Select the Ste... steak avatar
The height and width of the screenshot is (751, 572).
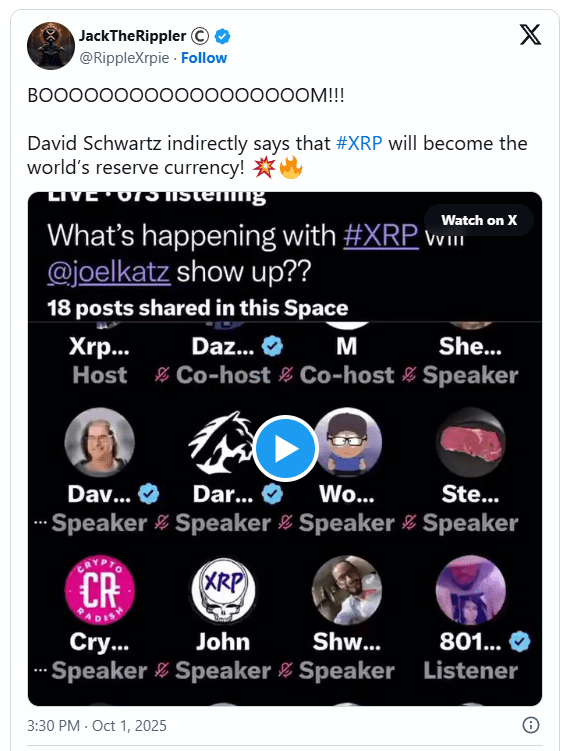coord(470,443)
